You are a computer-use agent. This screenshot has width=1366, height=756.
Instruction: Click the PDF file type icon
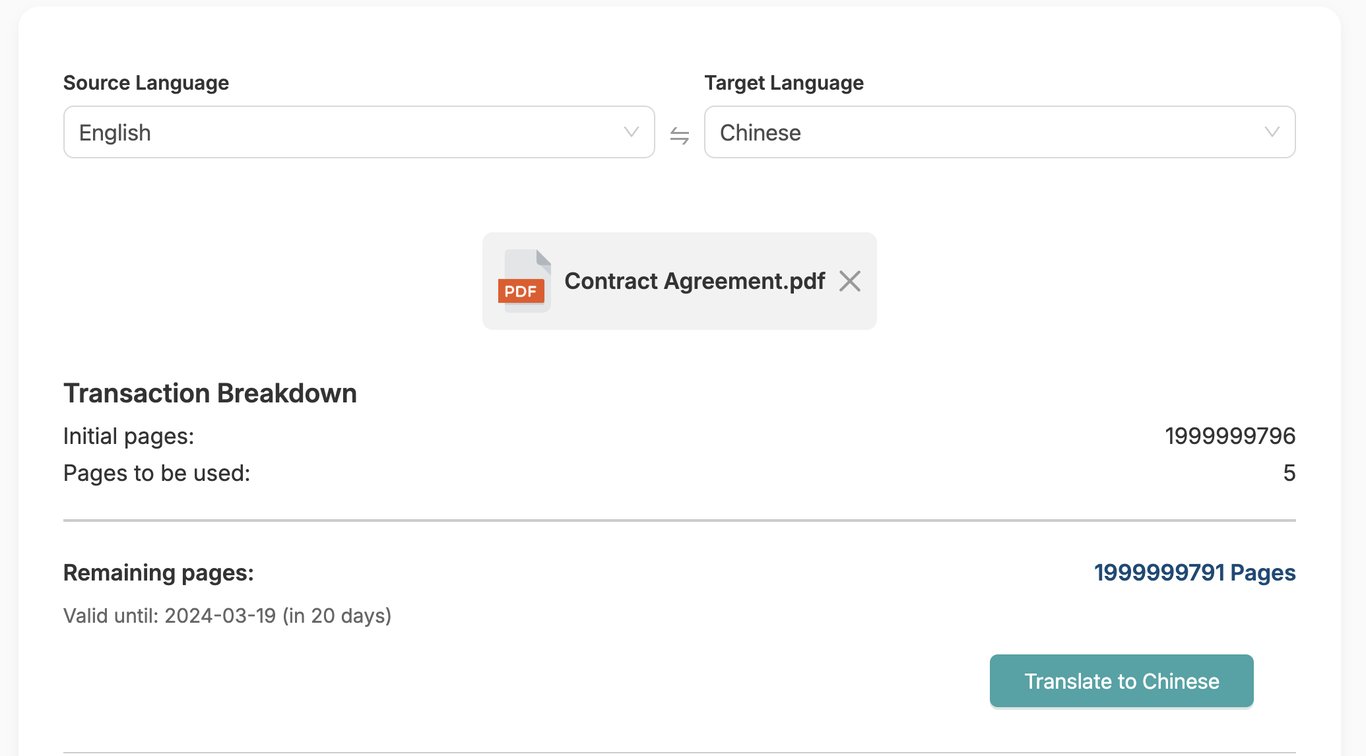(524, 281)
